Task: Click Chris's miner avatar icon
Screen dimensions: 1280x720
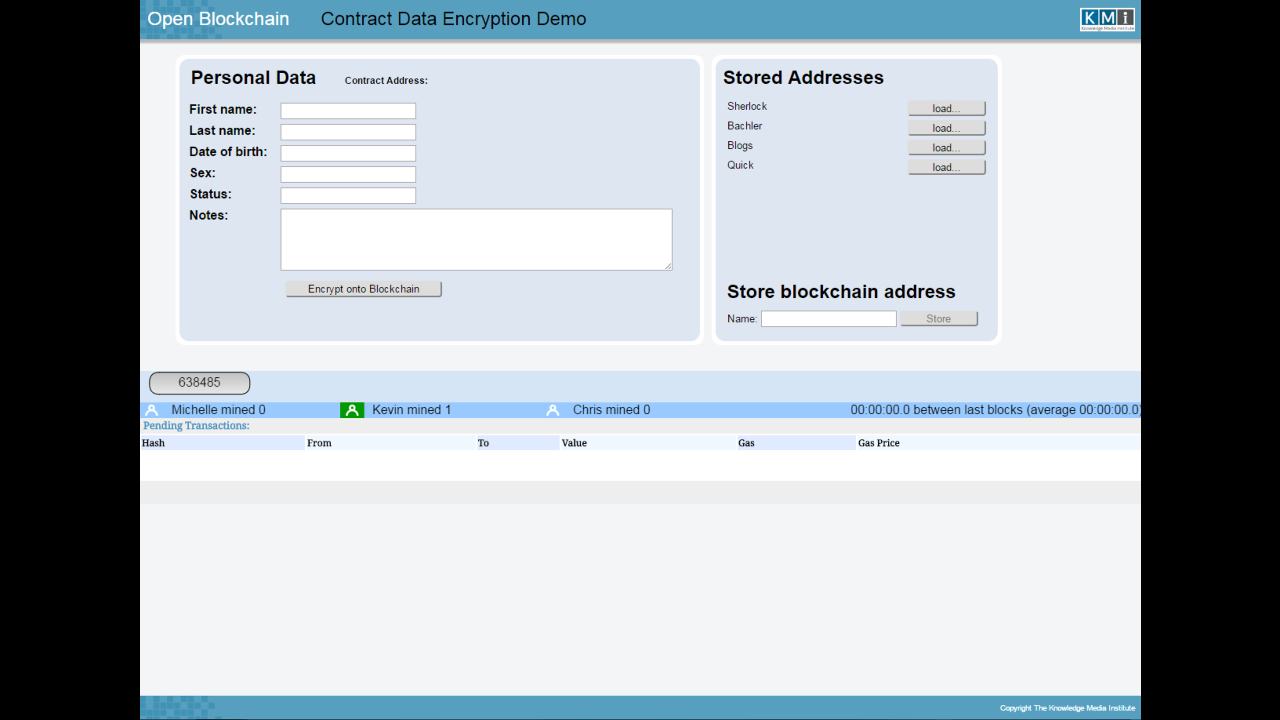Action: 553,409
